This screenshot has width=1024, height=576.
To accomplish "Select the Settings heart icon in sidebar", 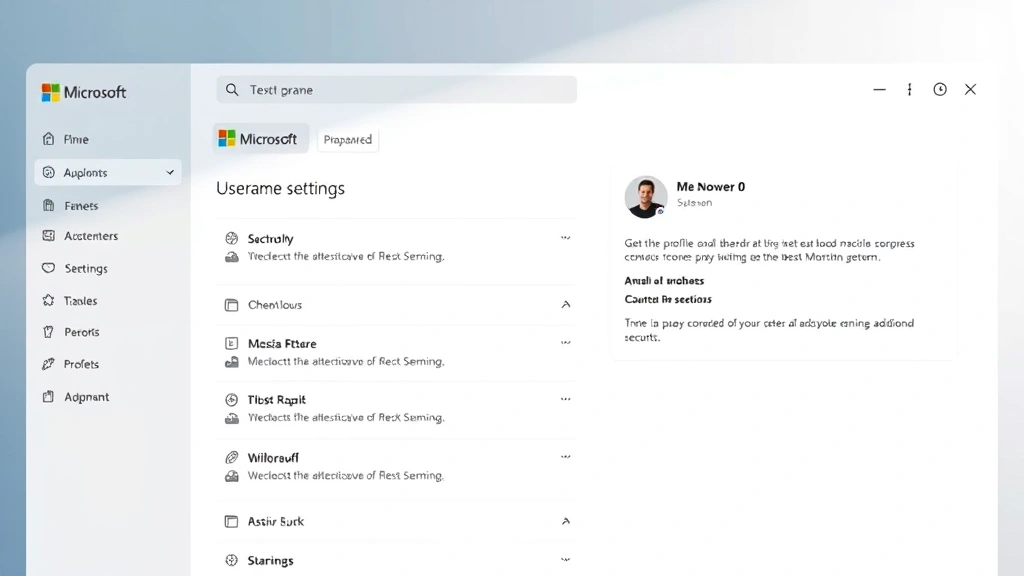I will point(48,268).
